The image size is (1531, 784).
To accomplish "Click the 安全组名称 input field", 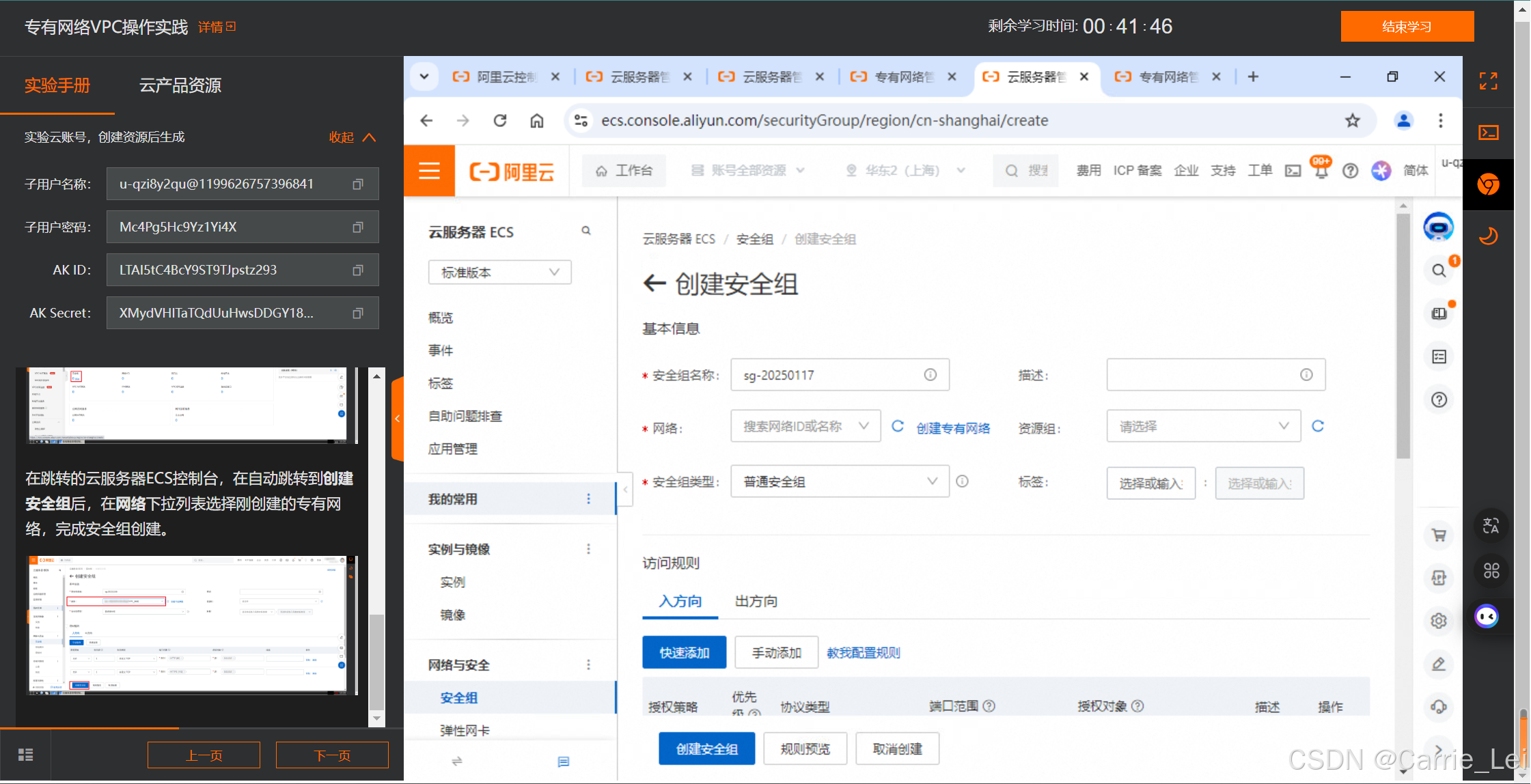I will coord(840,375).
